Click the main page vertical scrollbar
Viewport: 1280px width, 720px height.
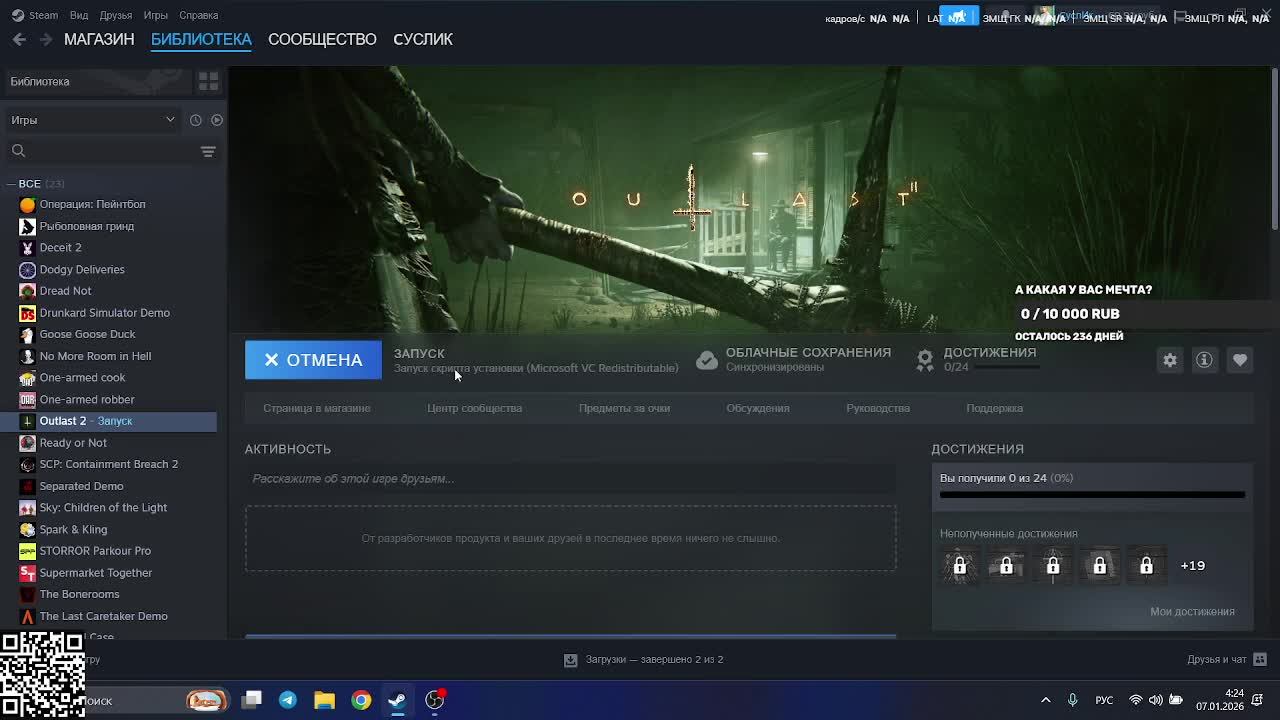(1274, 148)
